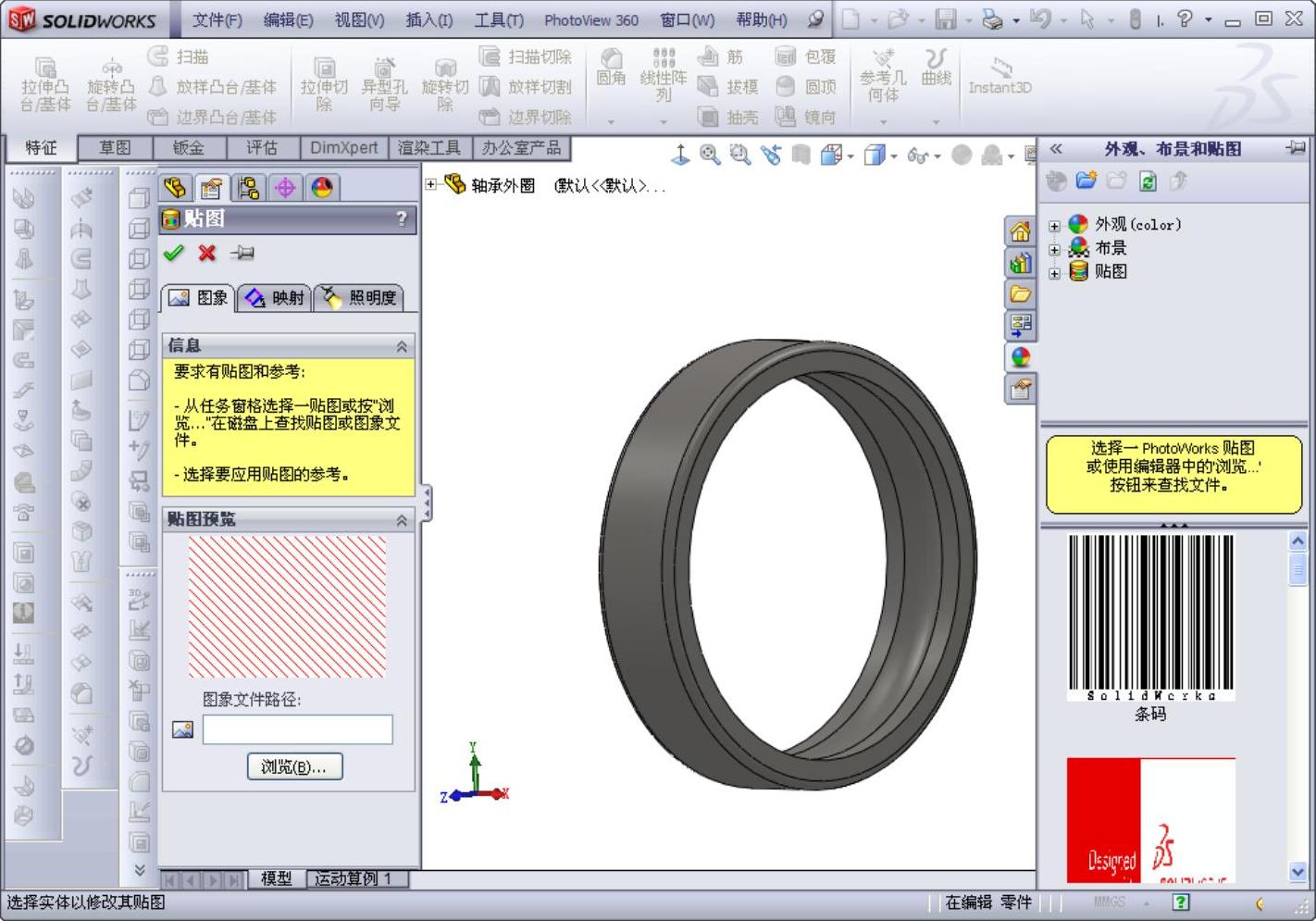This screenshot has width=1316, height=921.
Task: Open PropertyManager tab icon
Action: pos(211,188)
